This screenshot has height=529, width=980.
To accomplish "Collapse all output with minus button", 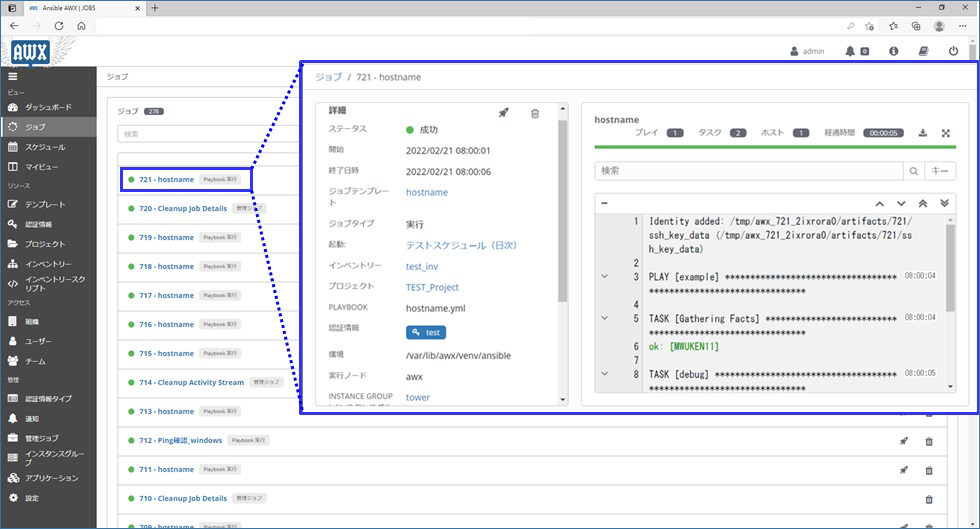I will coord(604,203).
